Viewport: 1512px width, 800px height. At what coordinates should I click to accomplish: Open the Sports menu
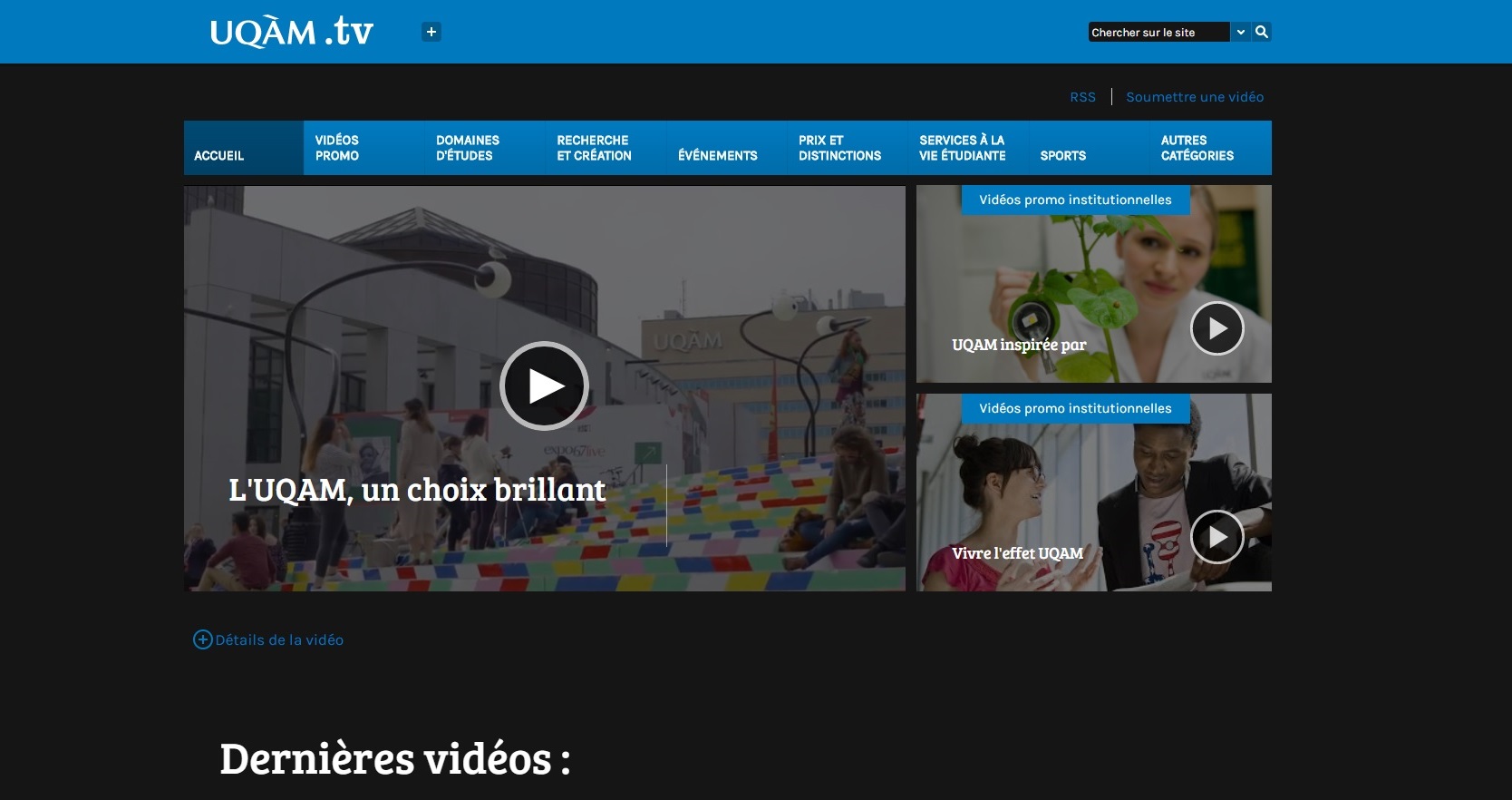(x=1089, y=148)
